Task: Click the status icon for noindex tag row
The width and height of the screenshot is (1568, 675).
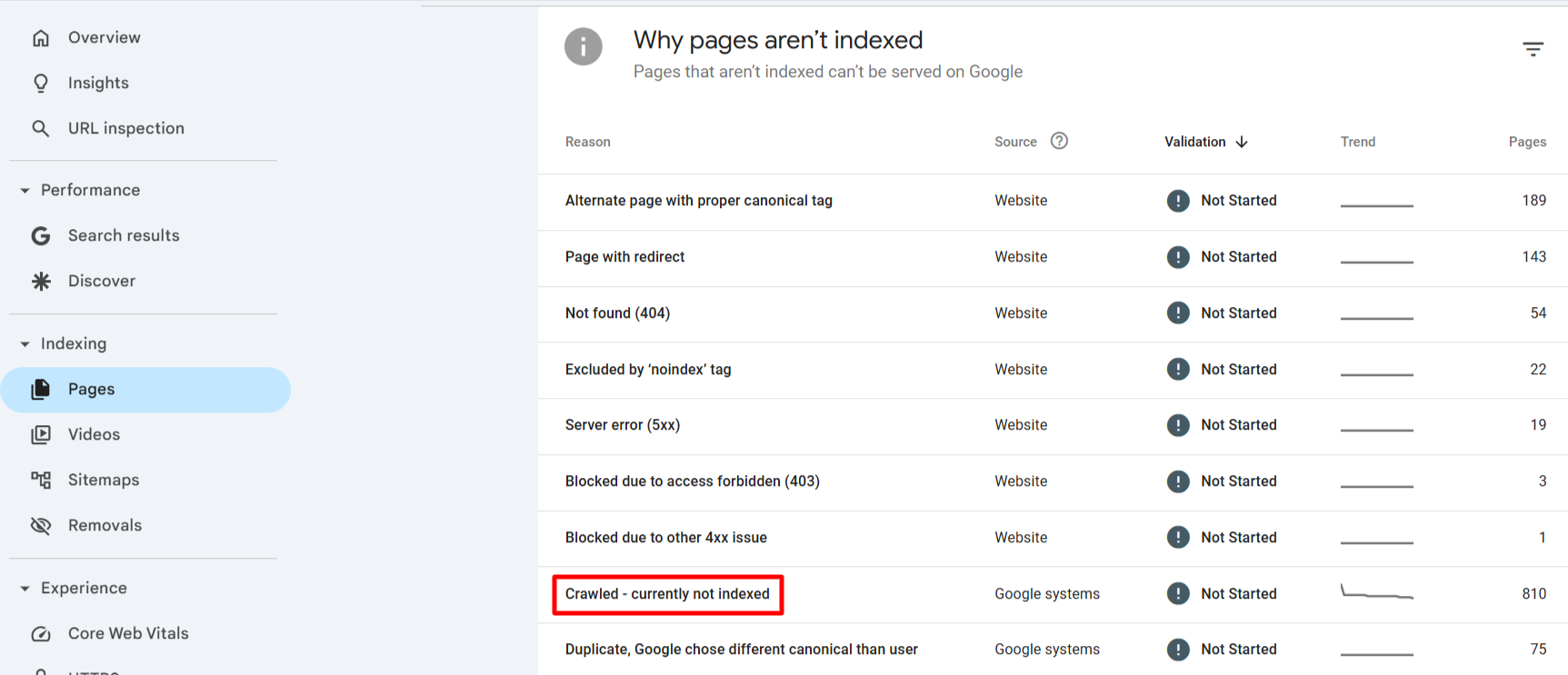Action: [1178, 370]
